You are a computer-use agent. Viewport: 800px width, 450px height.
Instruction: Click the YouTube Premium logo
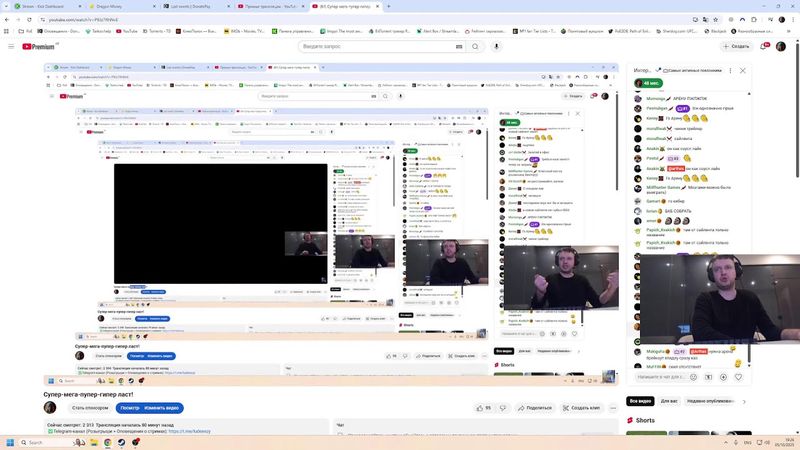(39, 46)
